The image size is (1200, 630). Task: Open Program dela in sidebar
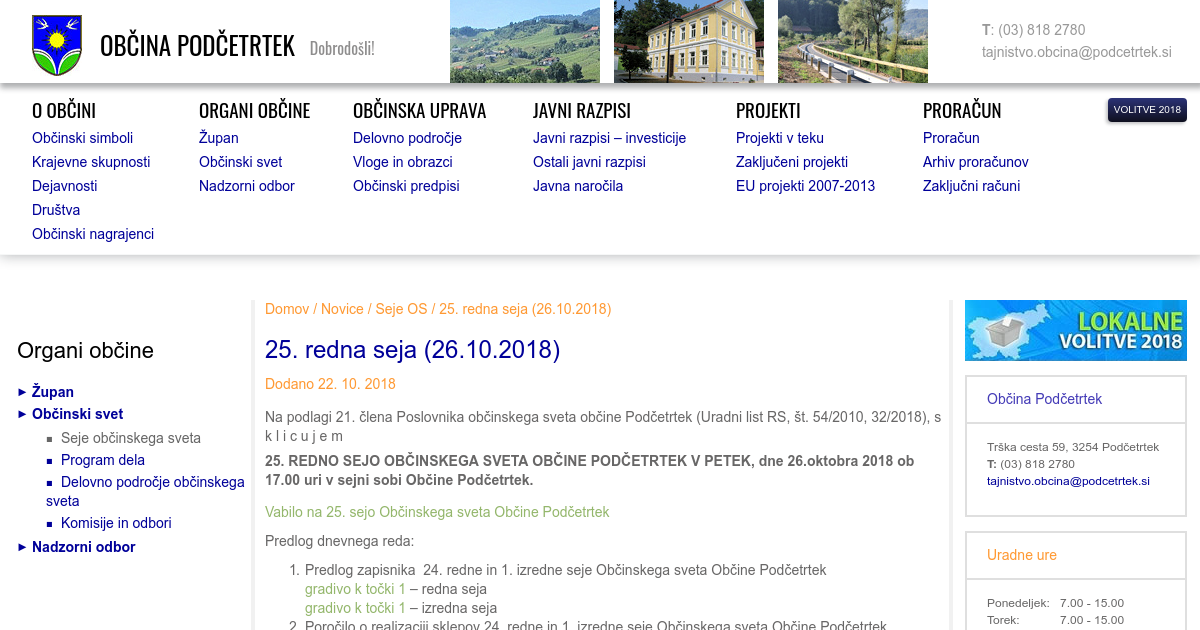102,460
